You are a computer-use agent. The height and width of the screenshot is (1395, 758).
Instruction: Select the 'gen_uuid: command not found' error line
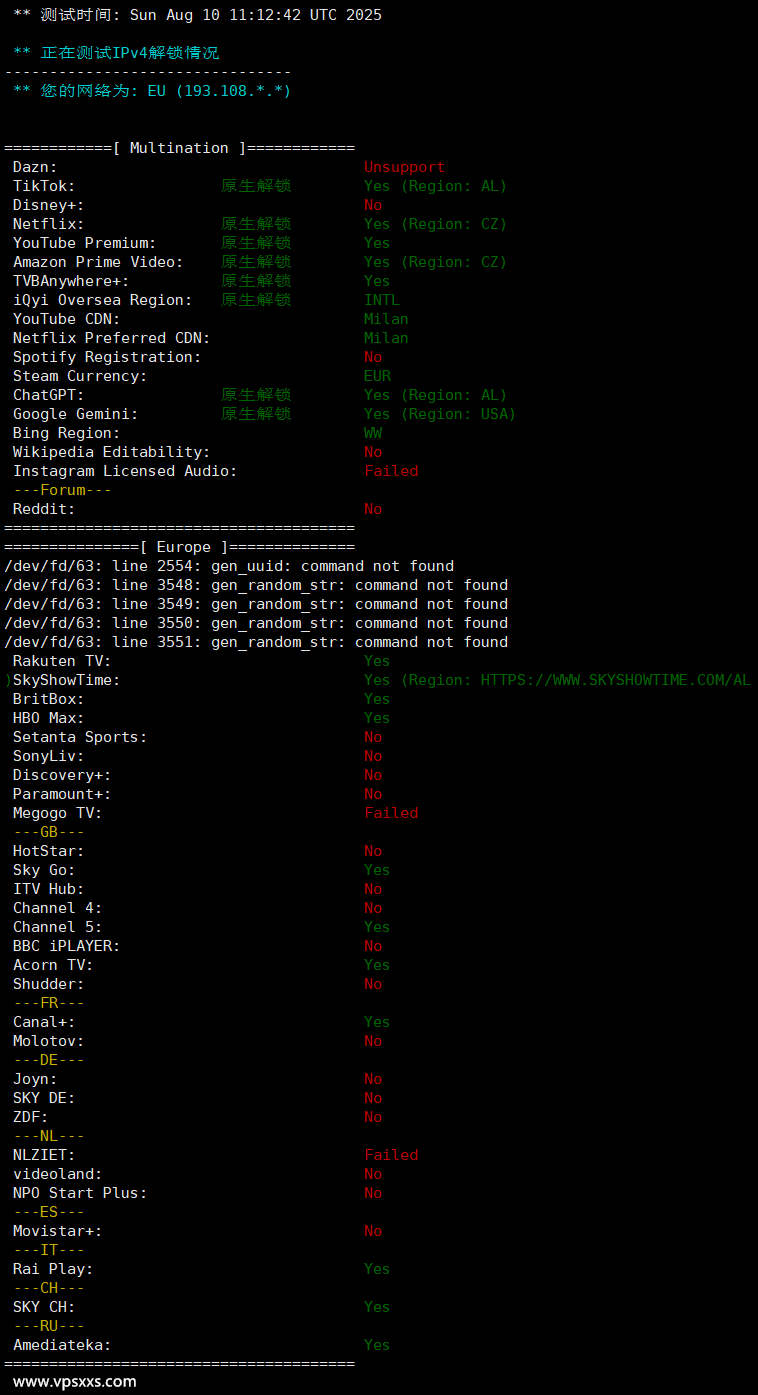click(229, 566)
